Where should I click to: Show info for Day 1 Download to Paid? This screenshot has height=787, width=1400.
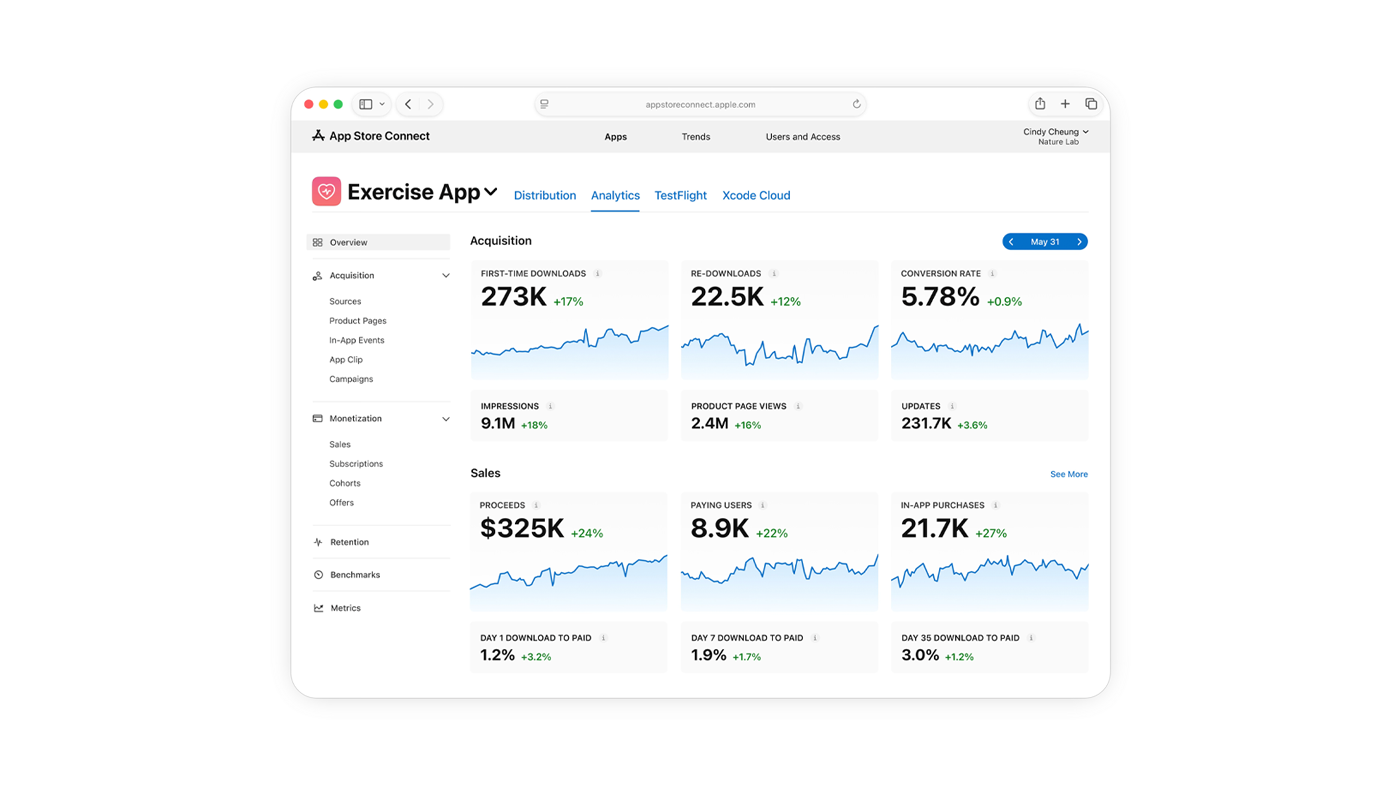tap(604, 638)
